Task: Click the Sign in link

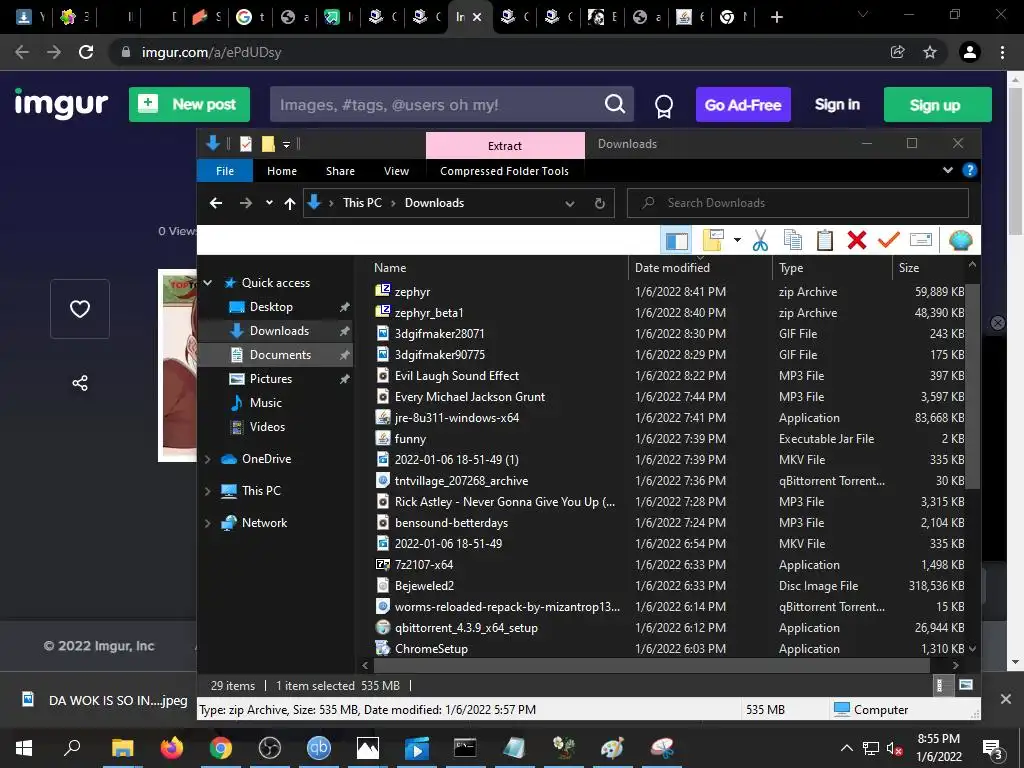Action: 837,104
